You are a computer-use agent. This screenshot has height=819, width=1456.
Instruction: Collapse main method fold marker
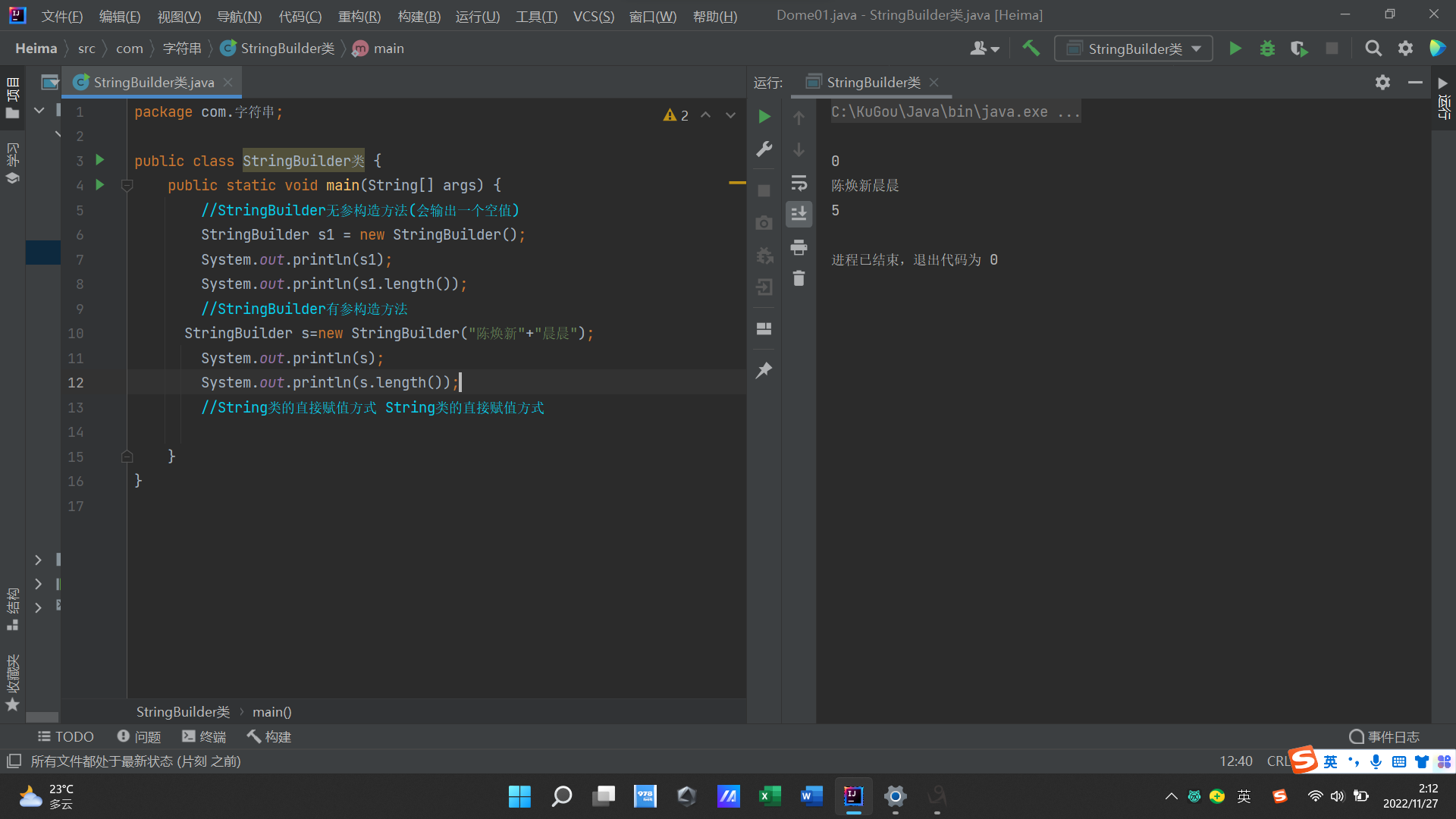(x=127, y=185)
